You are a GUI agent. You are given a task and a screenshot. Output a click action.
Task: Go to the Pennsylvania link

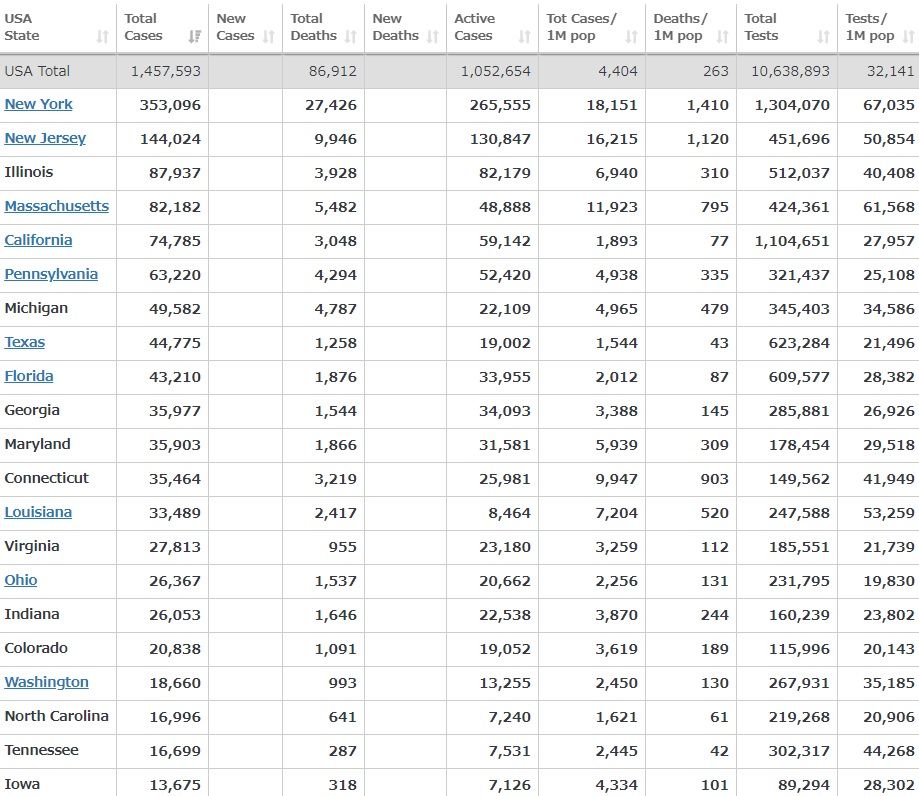click(x=51, y=274)
